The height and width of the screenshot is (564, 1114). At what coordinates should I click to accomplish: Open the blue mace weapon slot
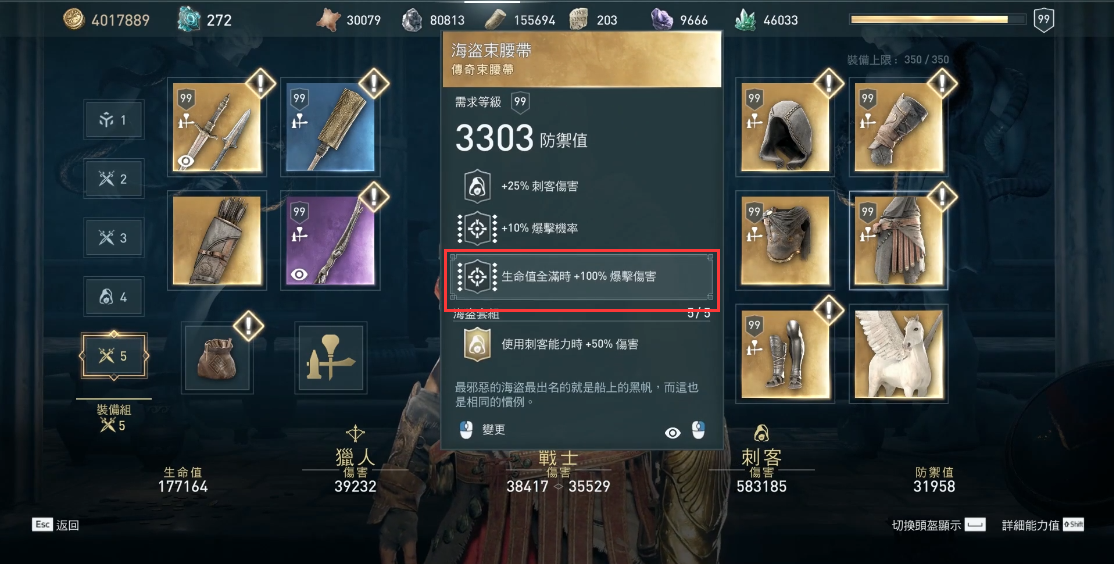pos(330,127)
